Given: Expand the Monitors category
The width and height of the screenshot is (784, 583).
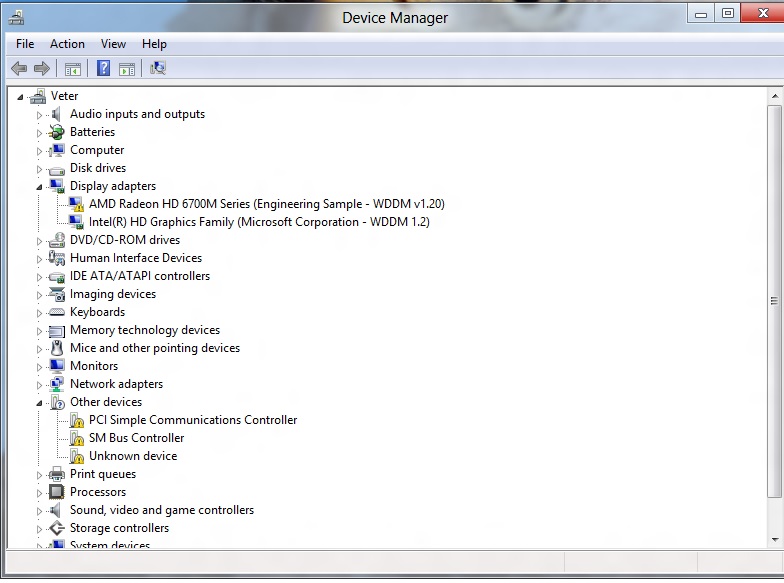Looking at the screenshot, I should [x=39, y=367].
